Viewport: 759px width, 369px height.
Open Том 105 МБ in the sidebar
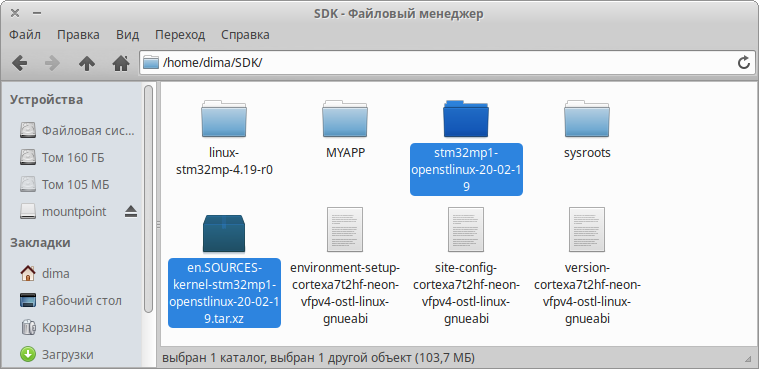pyautogui.click(x=77, y=185)
